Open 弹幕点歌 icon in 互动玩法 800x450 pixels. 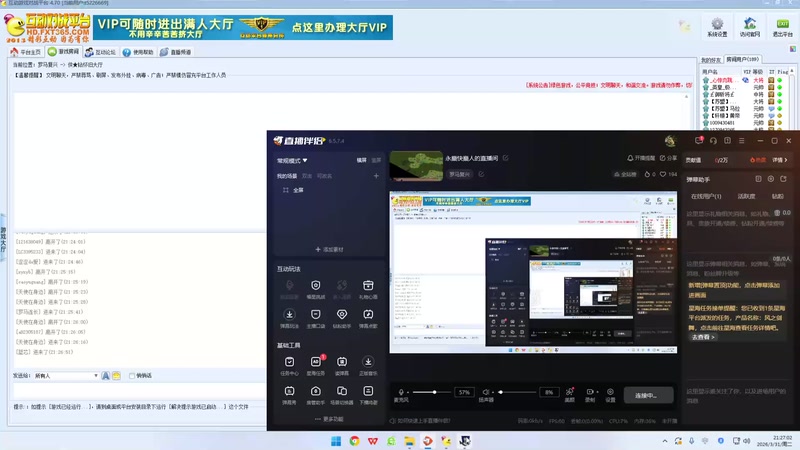click(x=368, y=314)
